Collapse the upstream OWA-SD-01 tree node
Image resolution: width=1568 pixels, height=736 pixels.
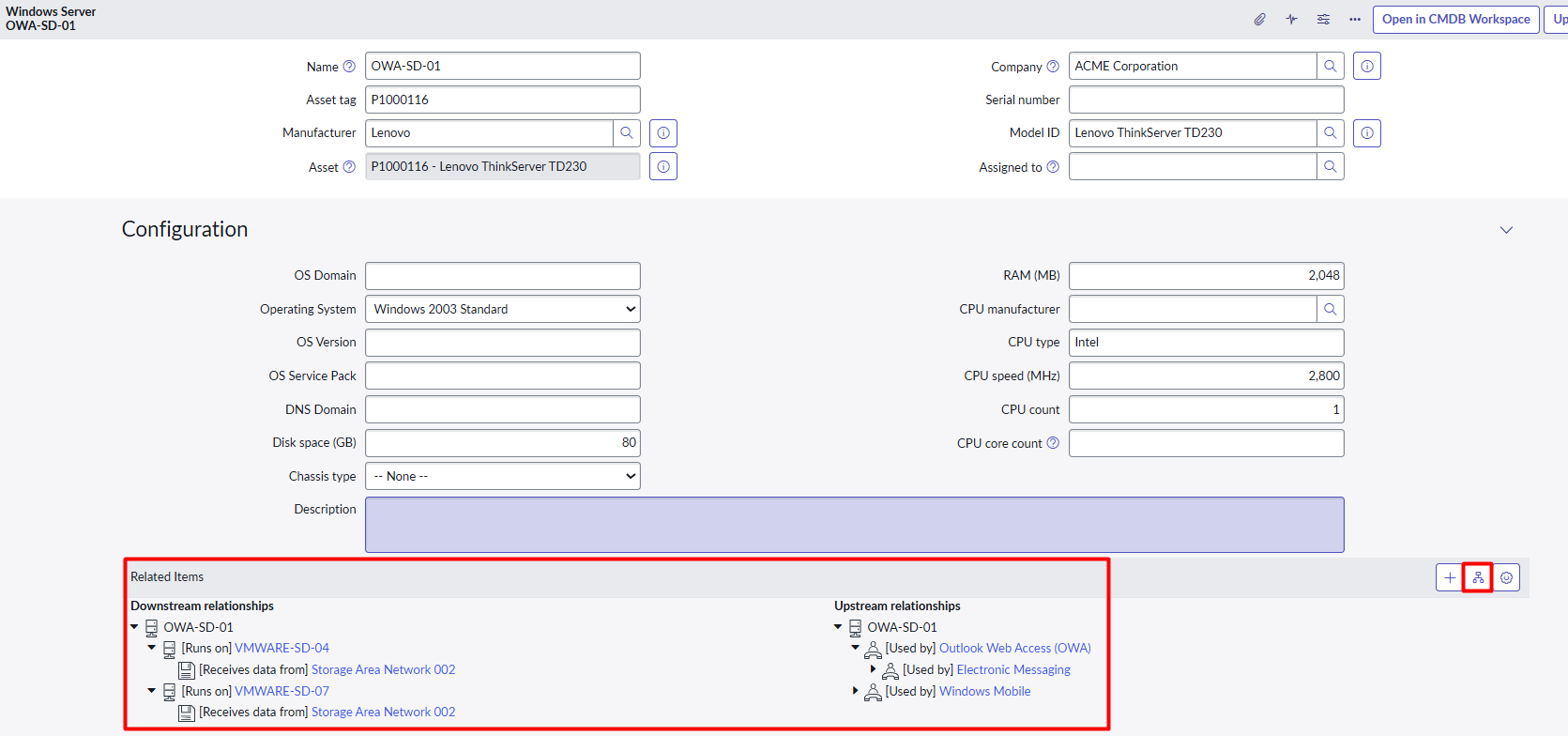tap(838, 627)
